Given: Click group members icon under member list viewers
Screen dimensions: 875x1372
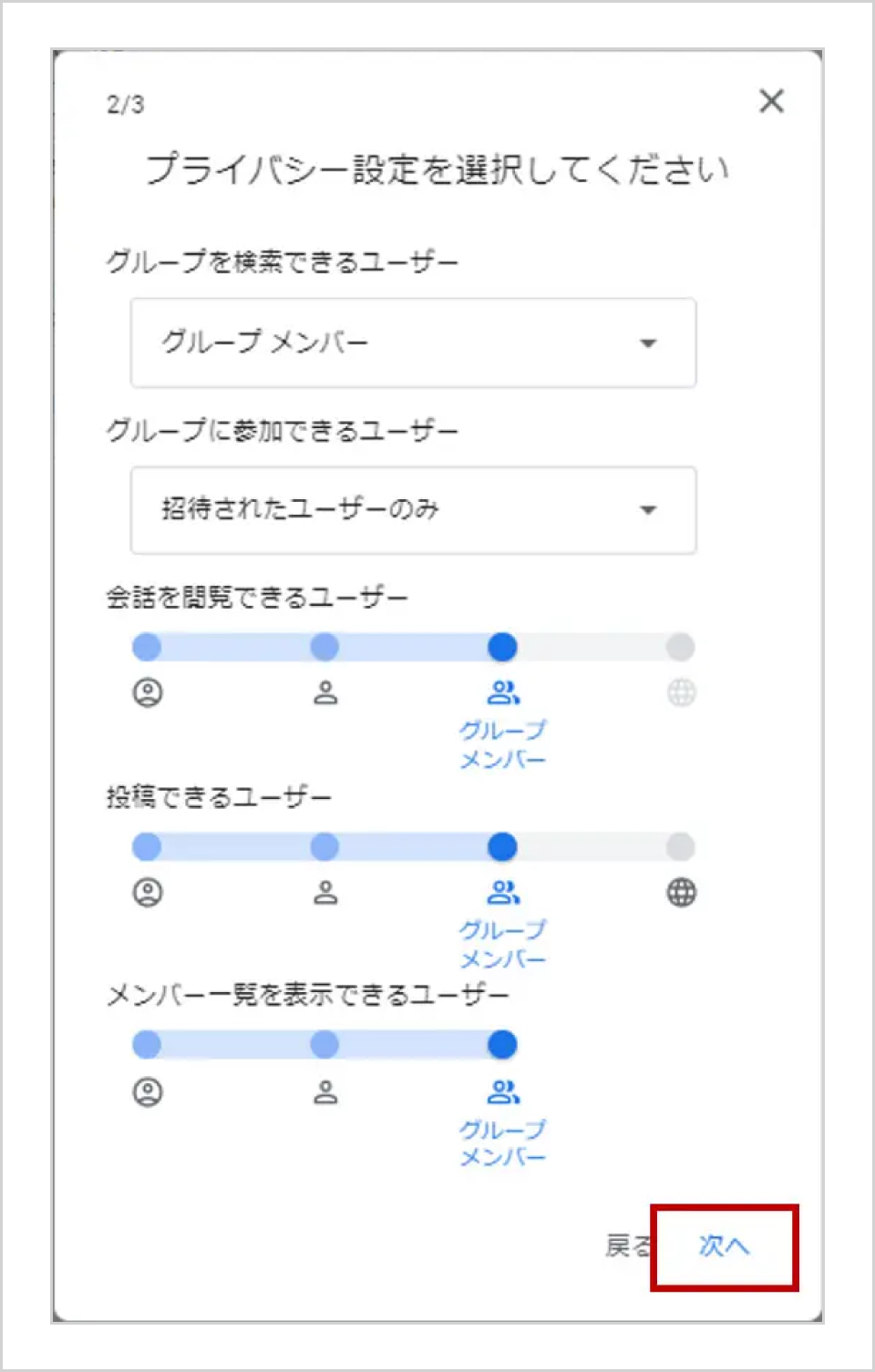Looking at the screenshot, I should click(x=503, y=1091).
